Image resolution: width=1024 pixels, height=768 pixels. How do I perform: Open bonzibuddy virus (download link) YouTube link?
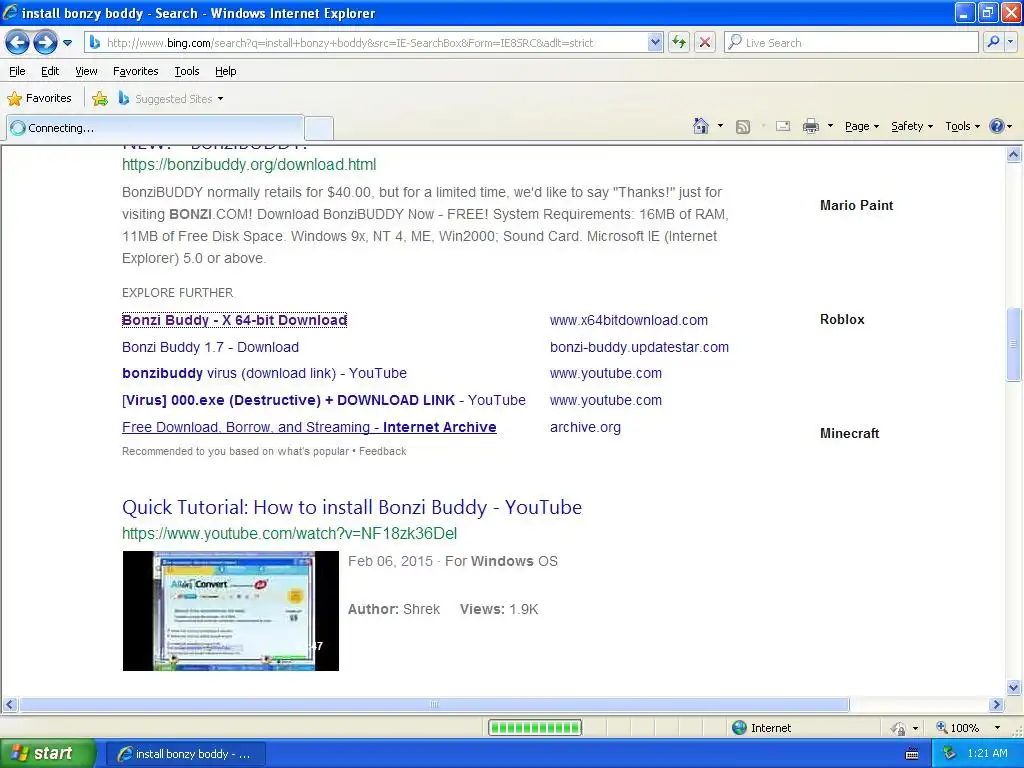tap(264, 373)
